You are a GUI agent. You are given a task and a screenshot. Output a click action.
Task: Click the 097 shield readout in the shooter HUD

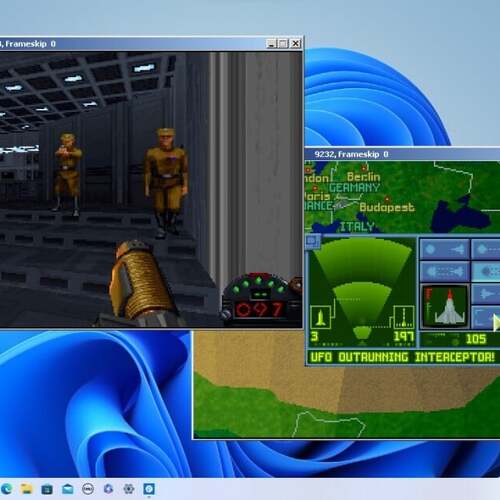(260, 309)
